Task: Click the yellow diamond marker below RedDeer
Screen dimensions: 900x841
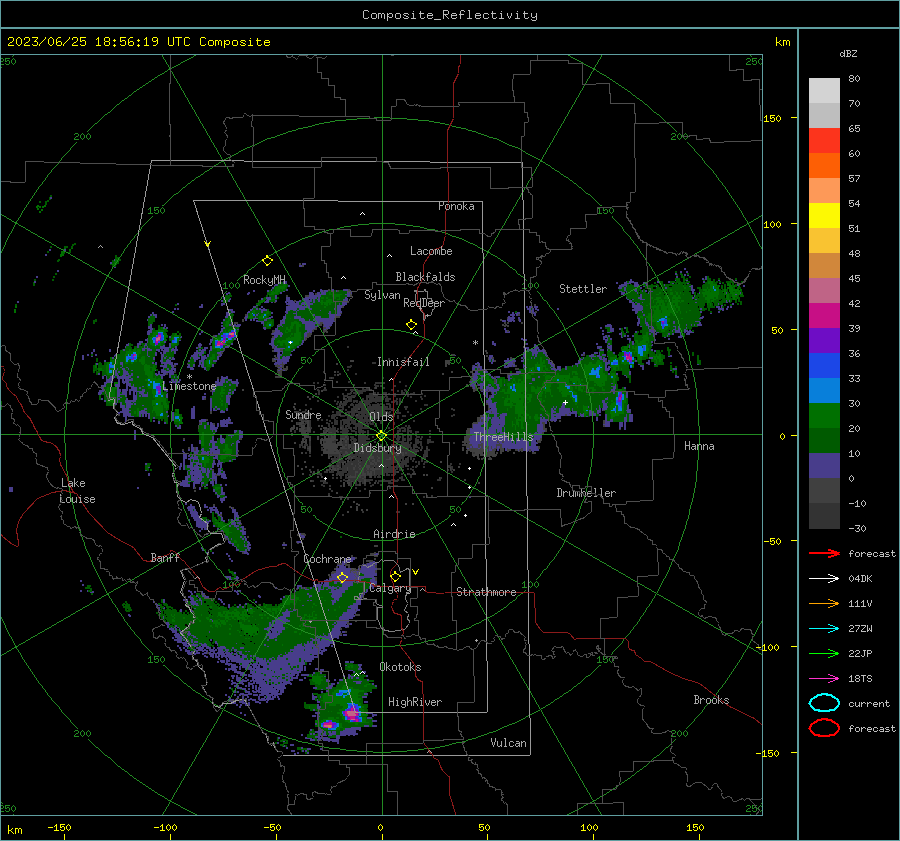Action: (411, 325)
